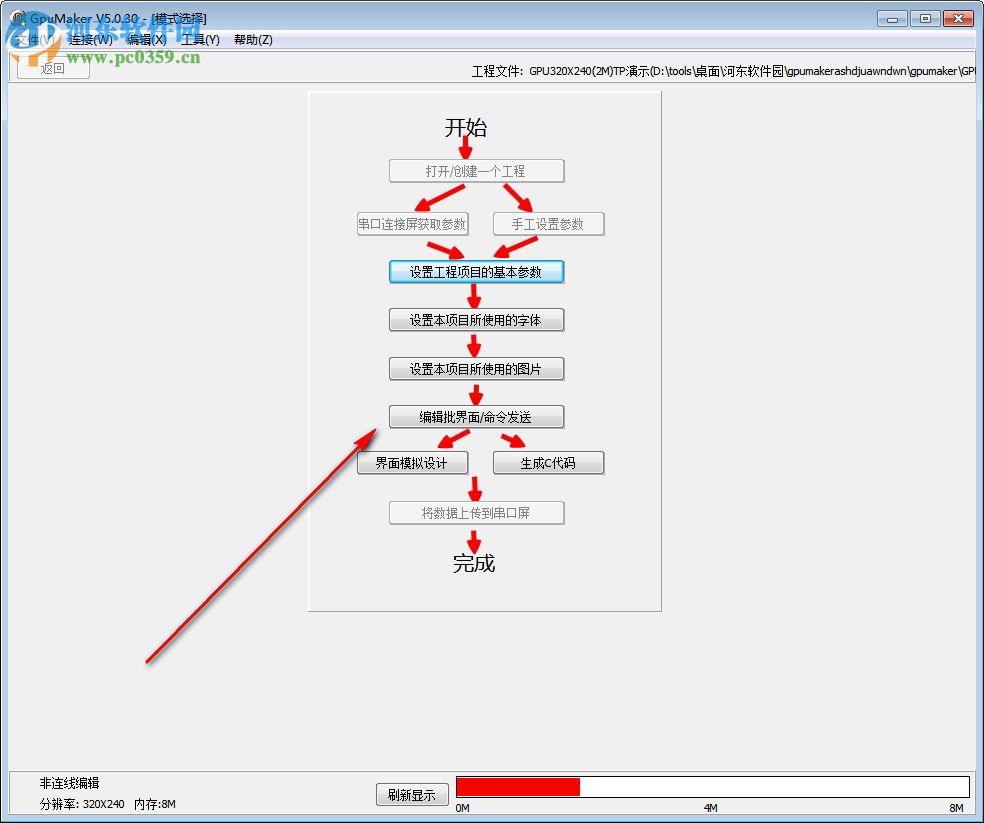This screenshot has width=984, height=823.
Task: Click 将数据上传到串口屏 upload step
Action: 476,512
